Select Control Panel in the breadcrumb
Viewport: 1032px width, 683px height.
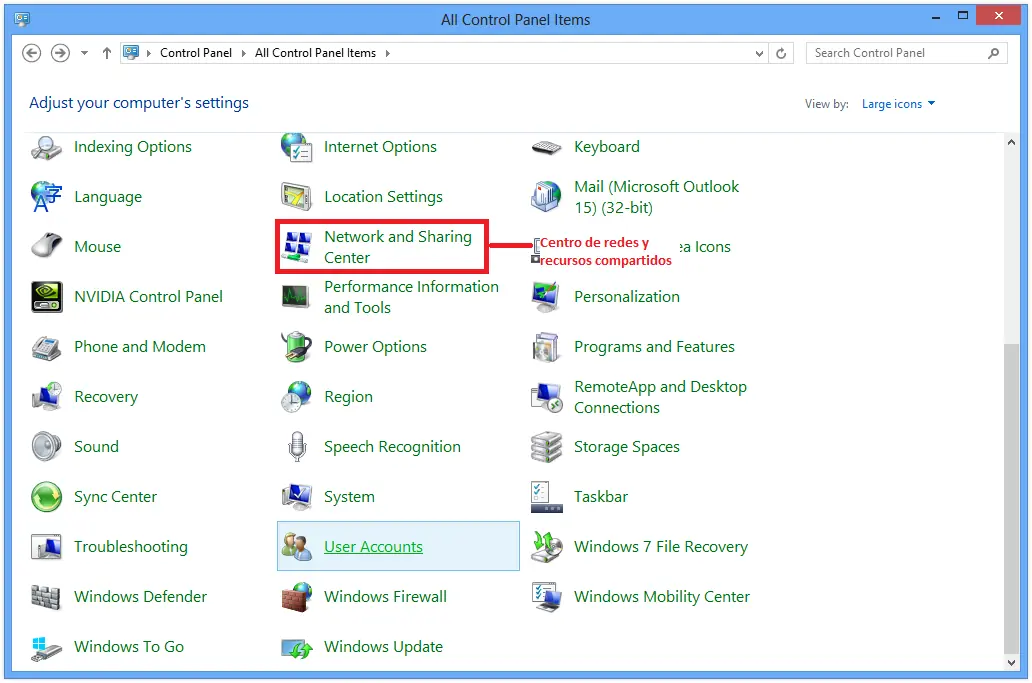[195, 53]
